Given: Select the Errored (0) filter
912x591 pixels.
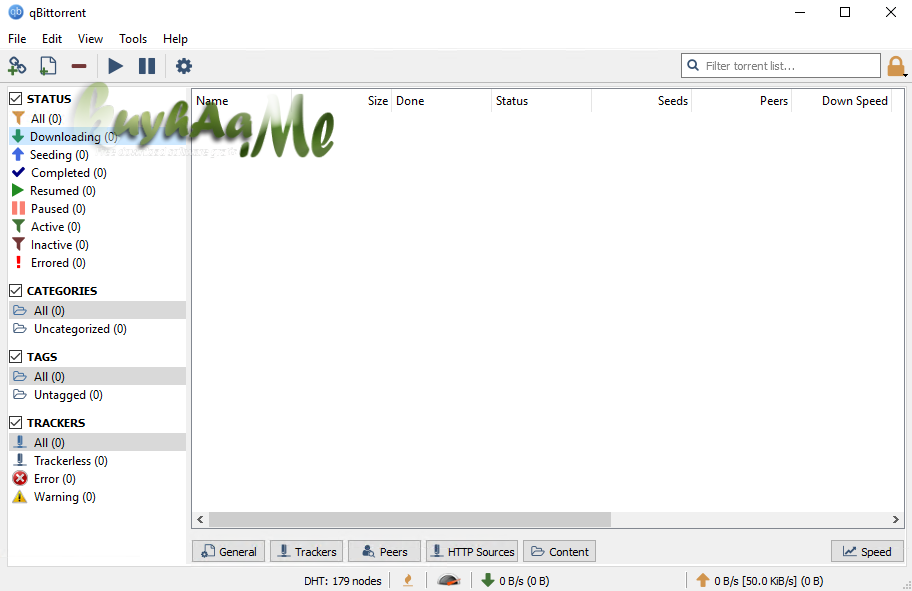Looking at the screenshot, I should point(98,263).
